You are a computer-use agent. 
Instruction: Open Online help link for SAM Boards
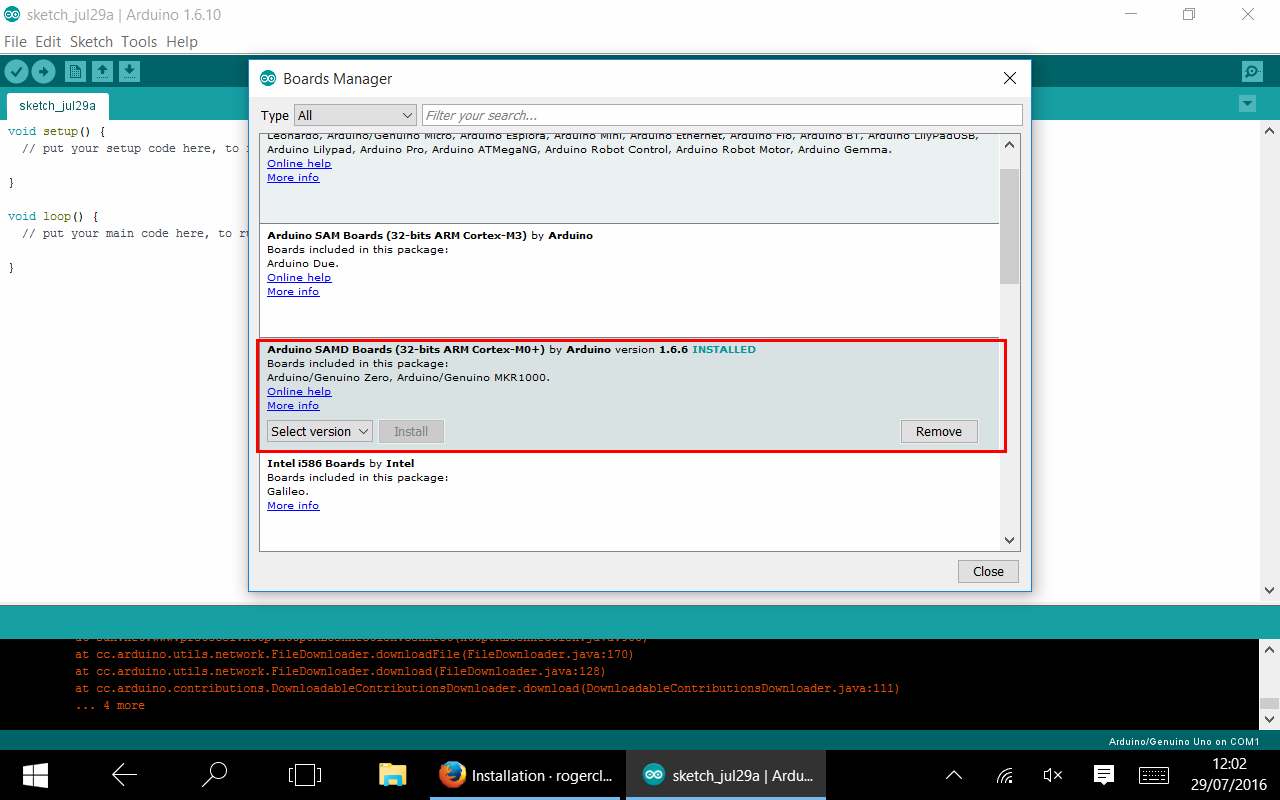coord(299,278)
